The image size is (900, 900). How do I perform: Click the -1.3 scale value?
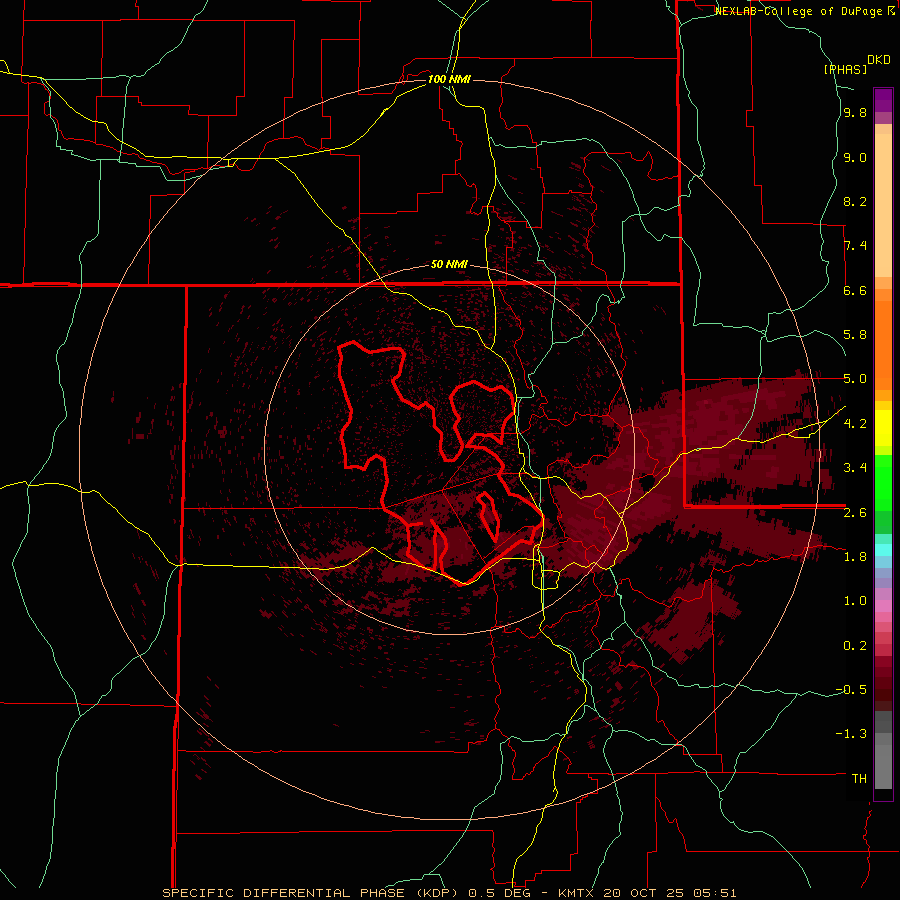click(851, 734)
